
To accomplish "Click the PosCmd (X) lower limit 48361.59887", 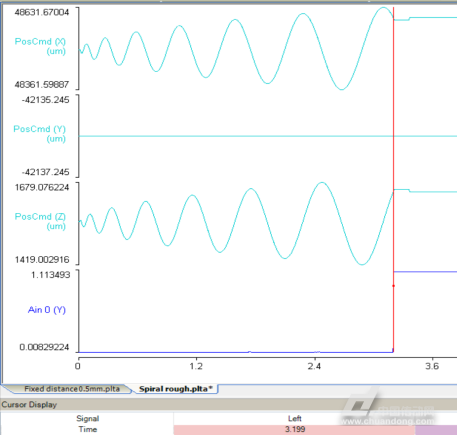I will [x=42, y=85].
